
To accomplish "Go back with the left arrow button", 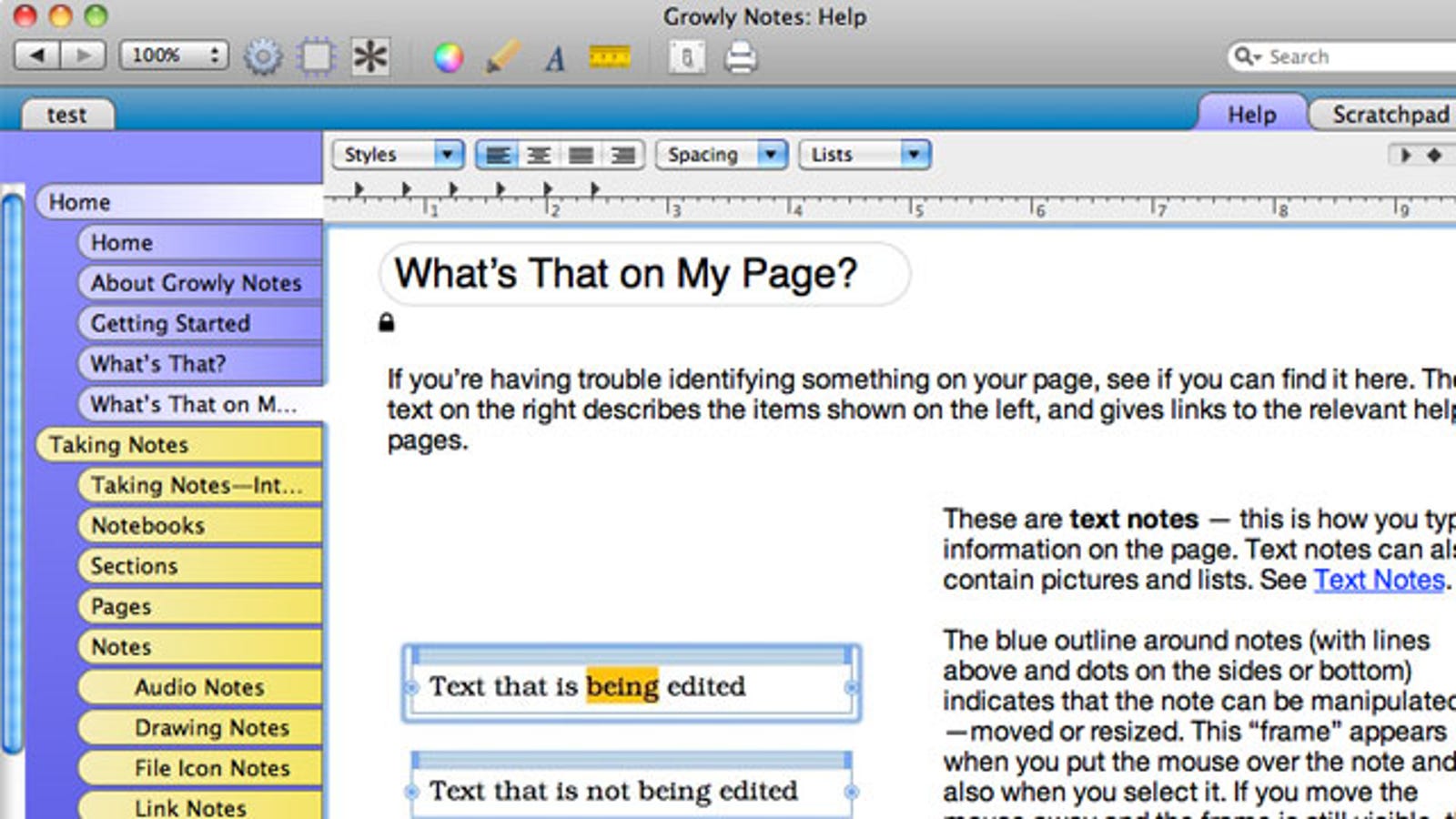I will tap(37, 56).
